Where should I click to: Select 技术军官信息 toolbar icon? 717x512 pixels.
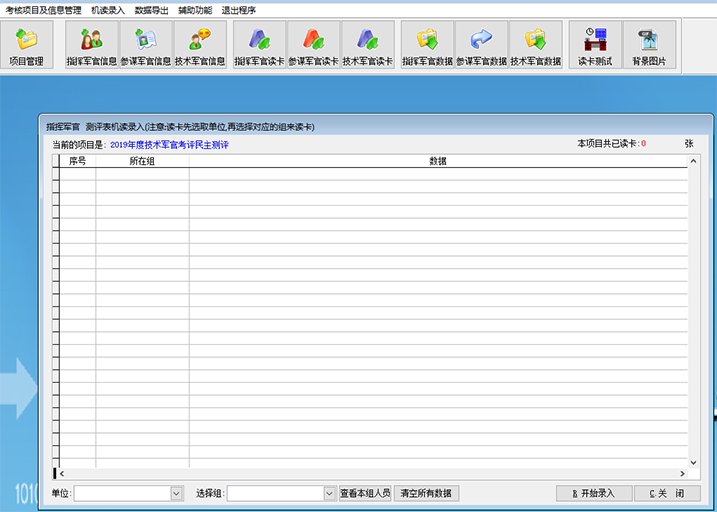tap(200, 46)
